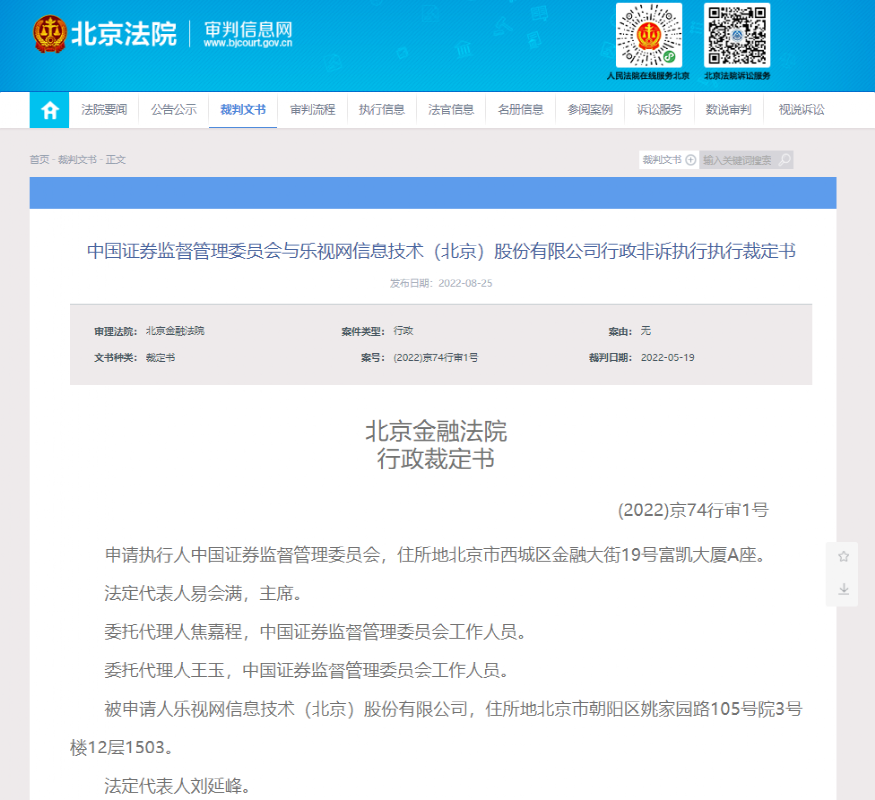Click the www.bjcourt.gov.cn site address

[x=248, y=44]
